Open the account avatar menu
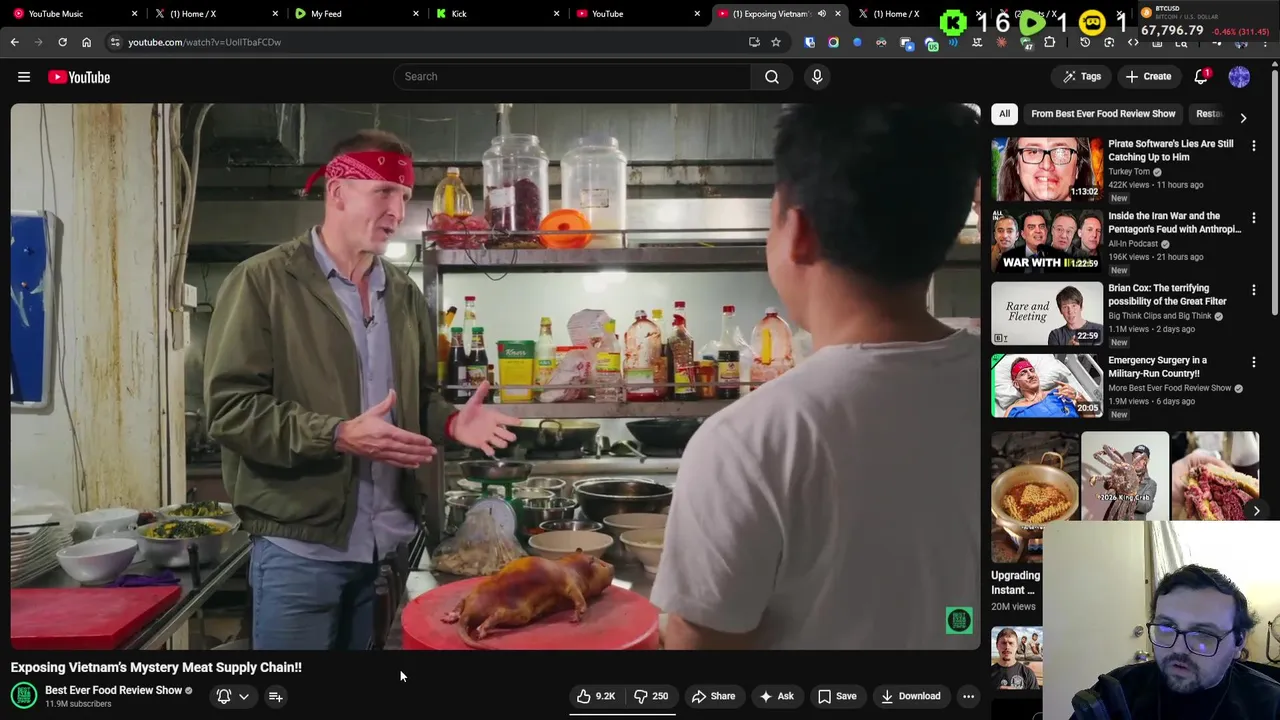 (x=1239, y=77)
